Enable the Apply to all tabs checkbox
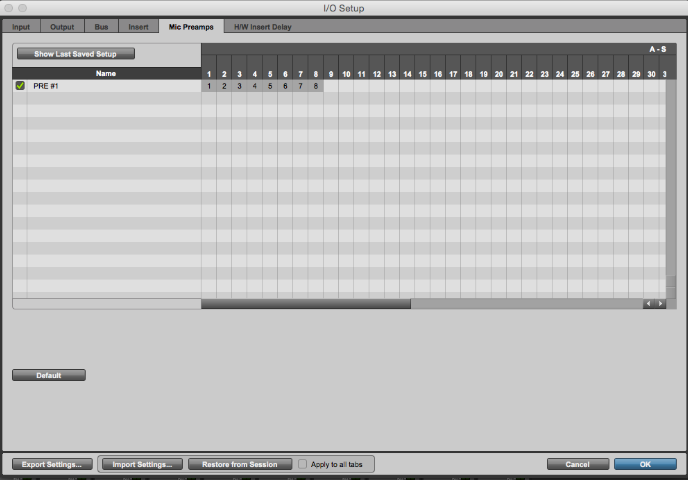Screen dimensions: 688x480 [x=303, y=464]
